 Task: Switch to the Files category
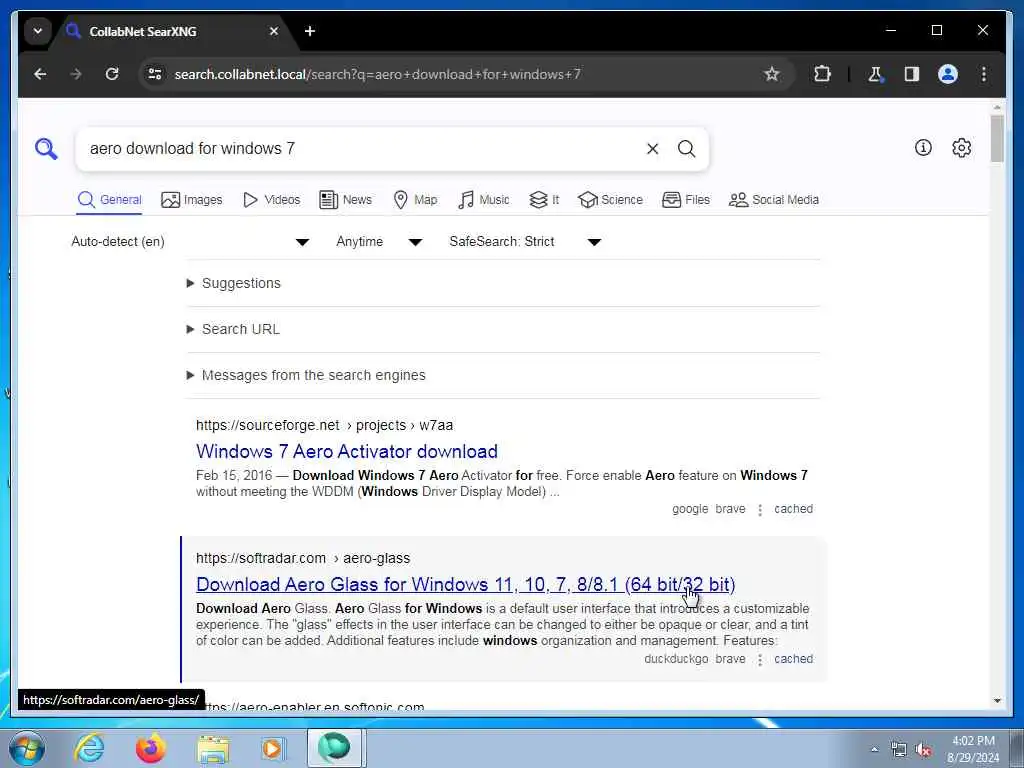pyautogui.click(x=686, y=200)
